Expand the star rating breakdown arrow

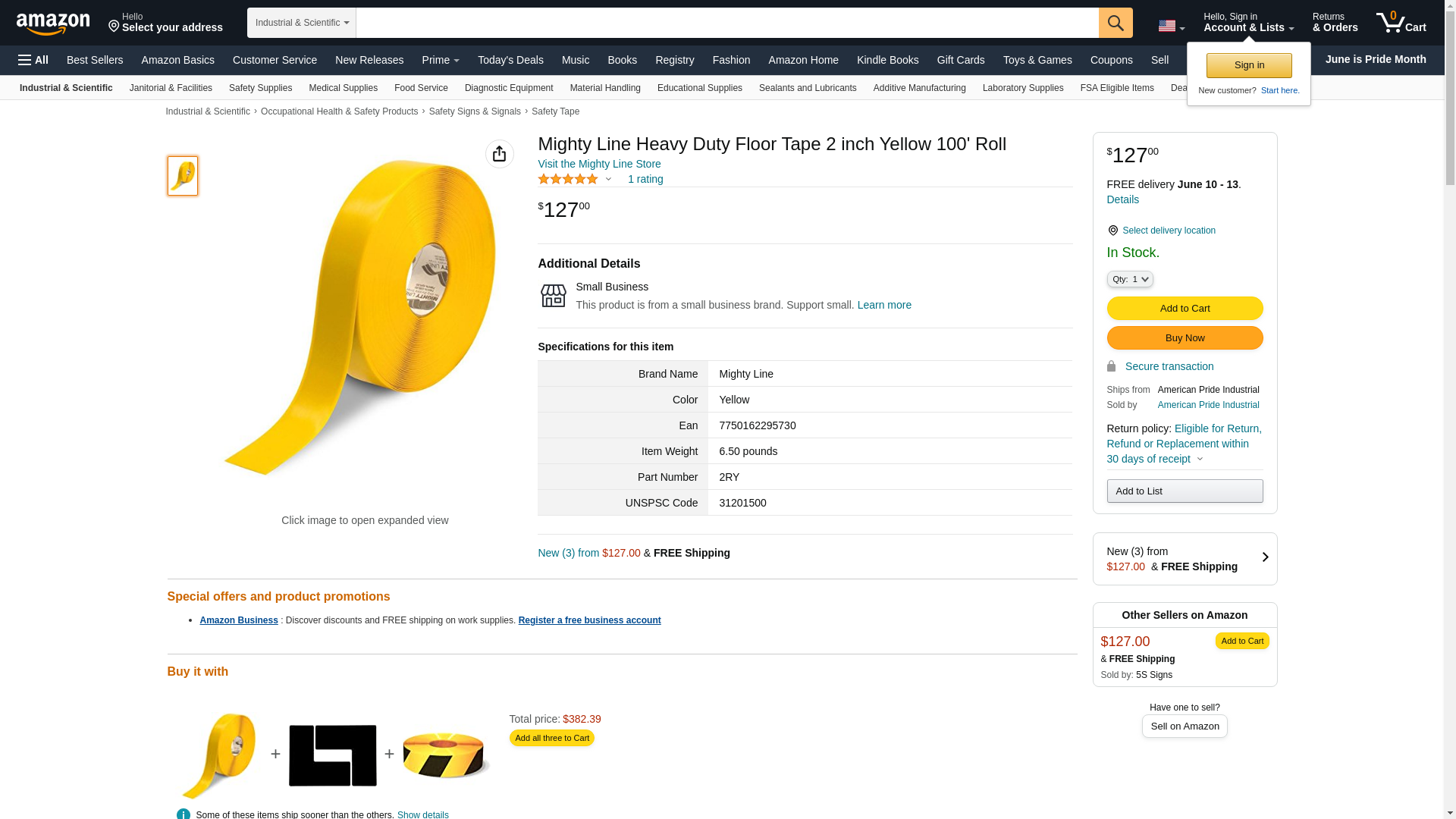(x=608, y=180)
